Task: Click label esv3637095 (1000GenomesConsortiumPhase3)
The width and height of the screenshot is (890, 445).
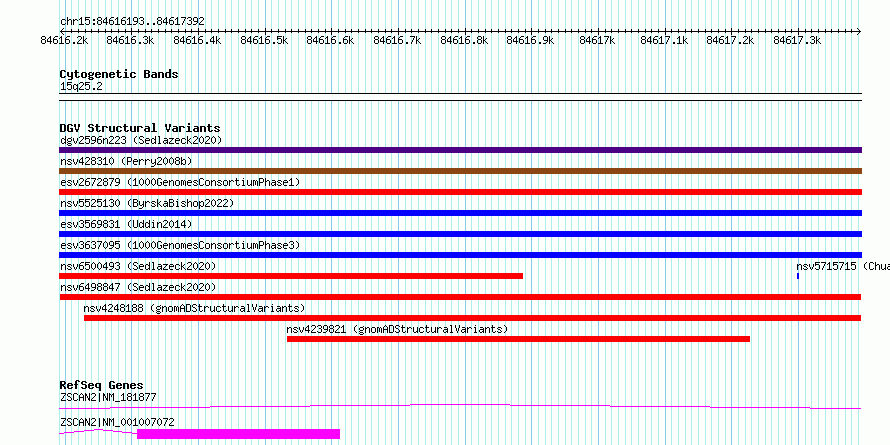Action: coord(180,245)
